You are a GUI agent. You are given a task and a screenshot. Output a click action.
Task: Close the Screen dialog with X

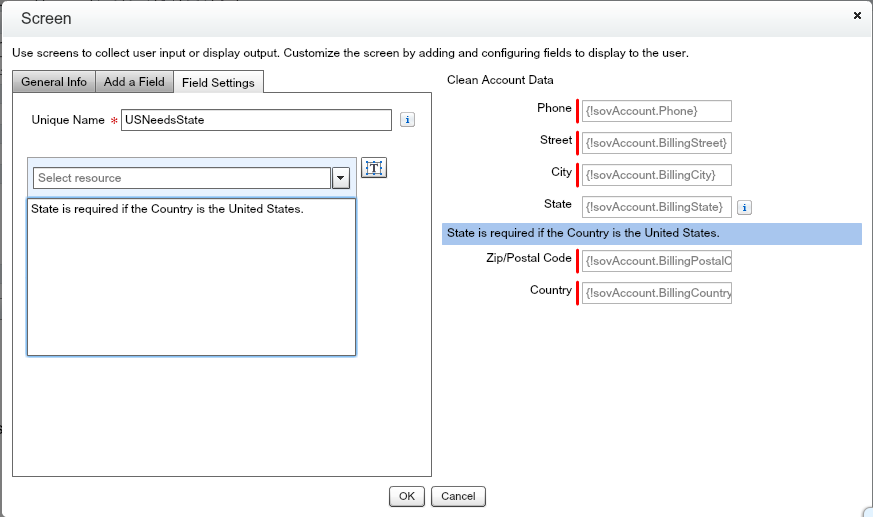pyautogui.click(x=857, y=16)
